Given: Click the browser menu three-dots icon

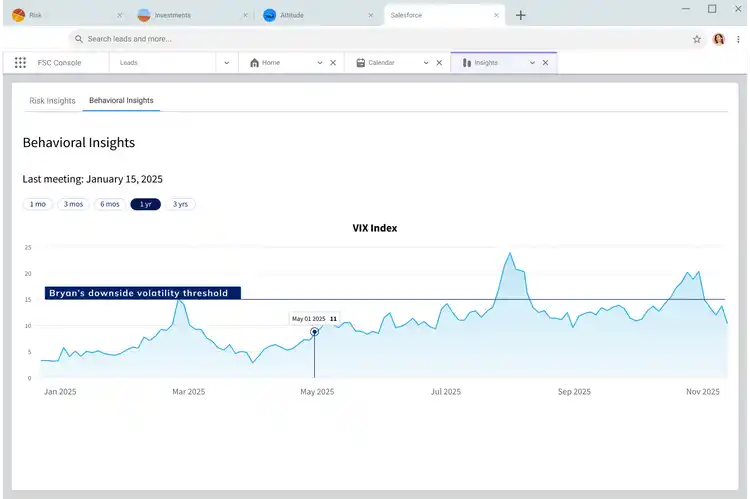Looking at the screenshot, I should coord(738,39).
